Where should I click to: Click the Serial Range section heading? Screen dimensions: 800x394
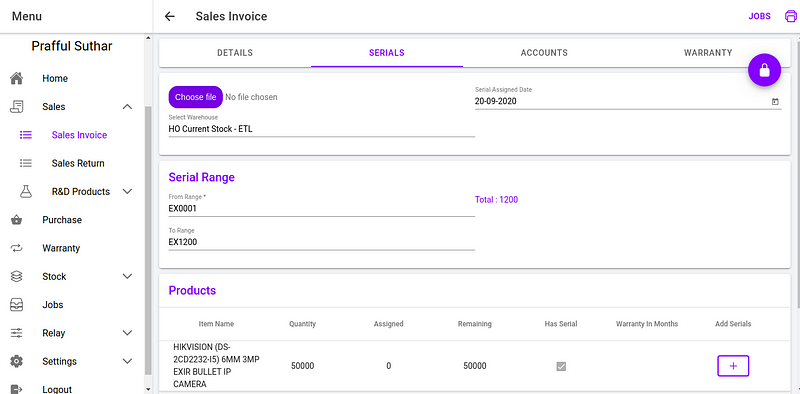(x=202, y=178)
